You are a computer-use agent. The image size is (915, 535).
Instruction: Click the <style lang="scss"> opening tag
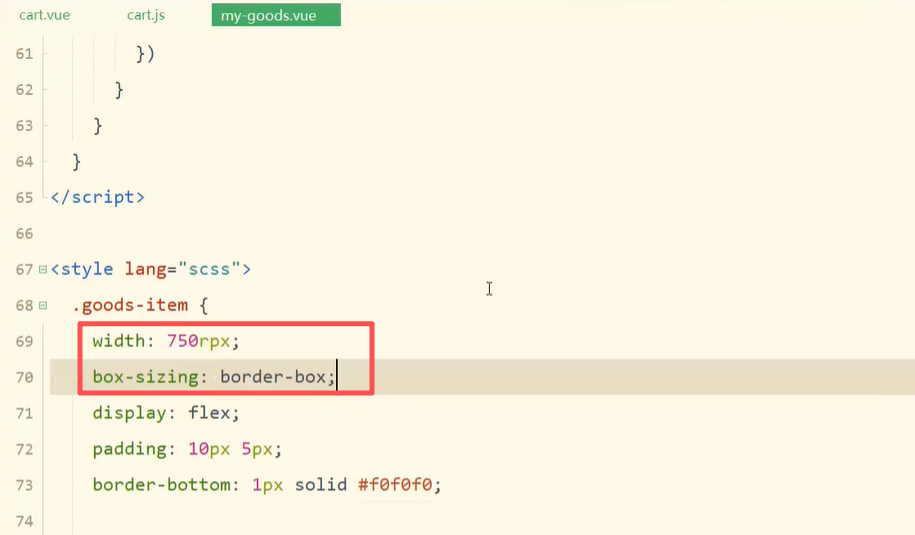151,269
